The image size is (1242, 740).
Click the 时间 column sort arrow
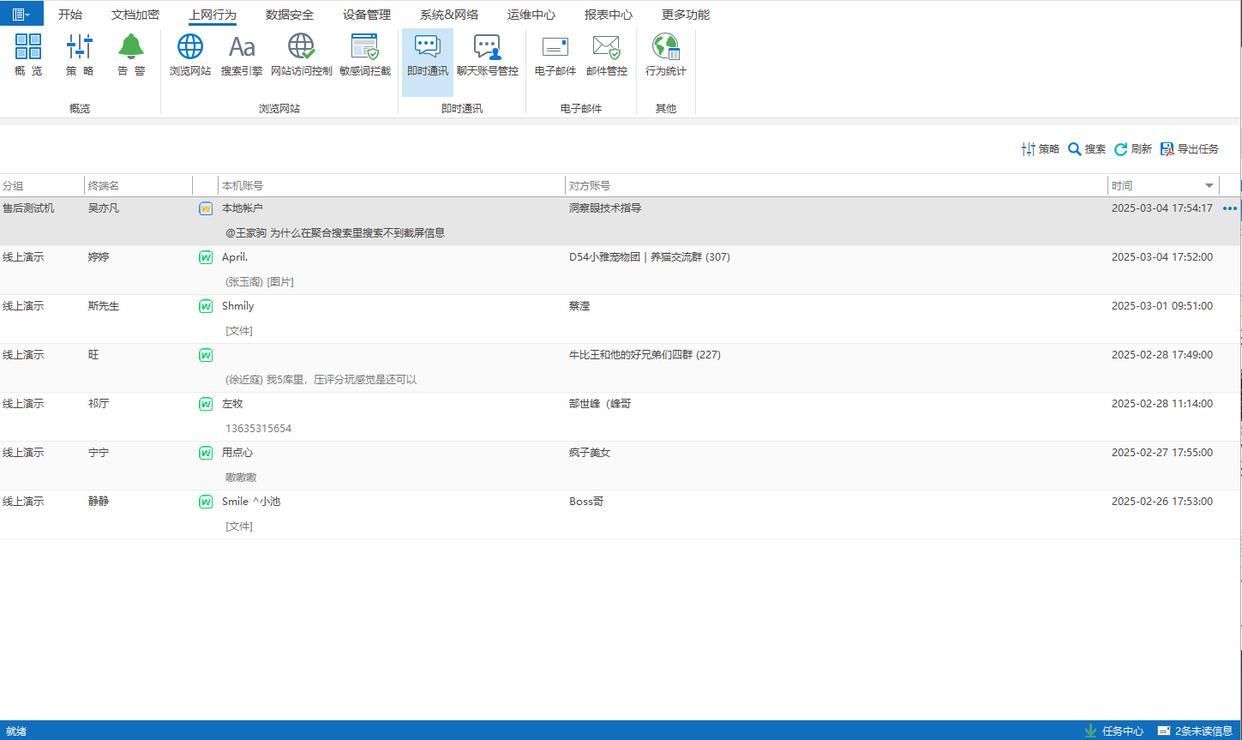tap(1209, 186)
